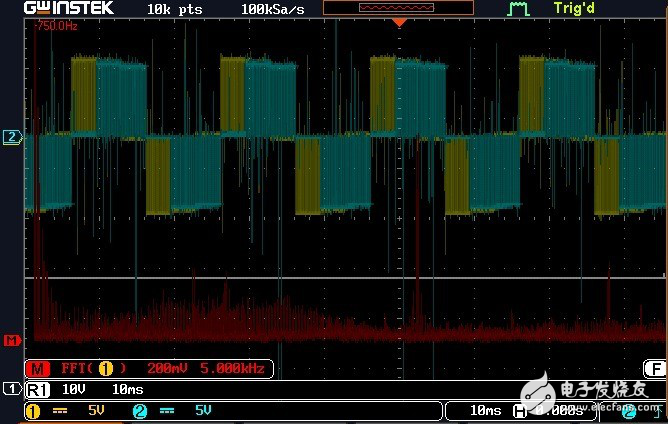The height and width of the screenshot is (424, 668).
Task: Select channel 2 5V scale readout
Action: [x=201, y=410]
